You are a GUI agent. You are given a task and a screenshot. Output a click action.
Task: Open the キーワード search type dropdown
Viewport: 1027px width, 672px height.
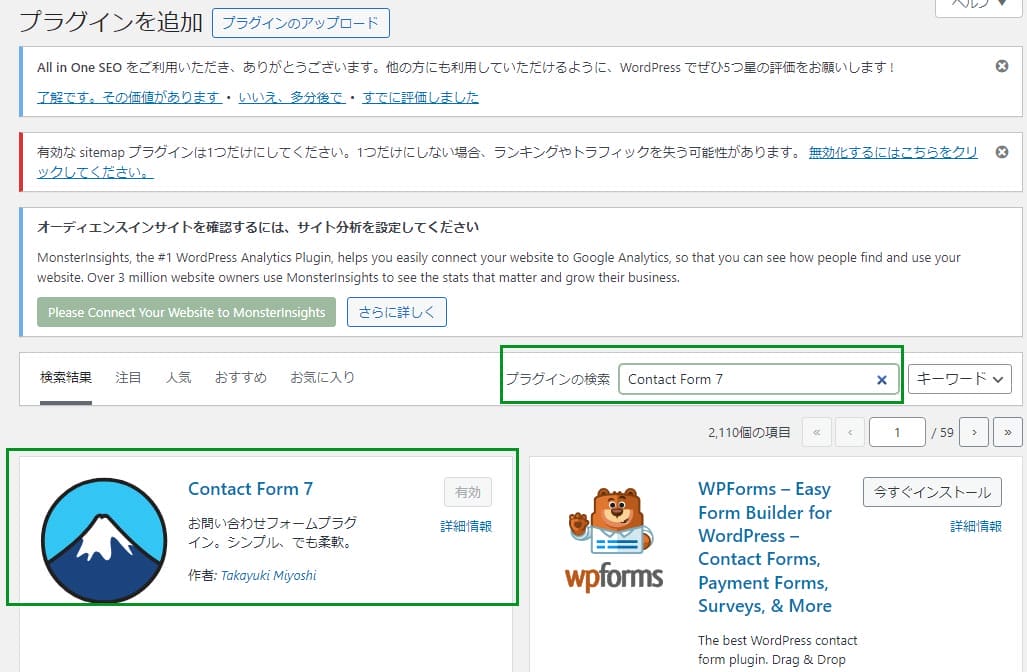click(959, 379)
